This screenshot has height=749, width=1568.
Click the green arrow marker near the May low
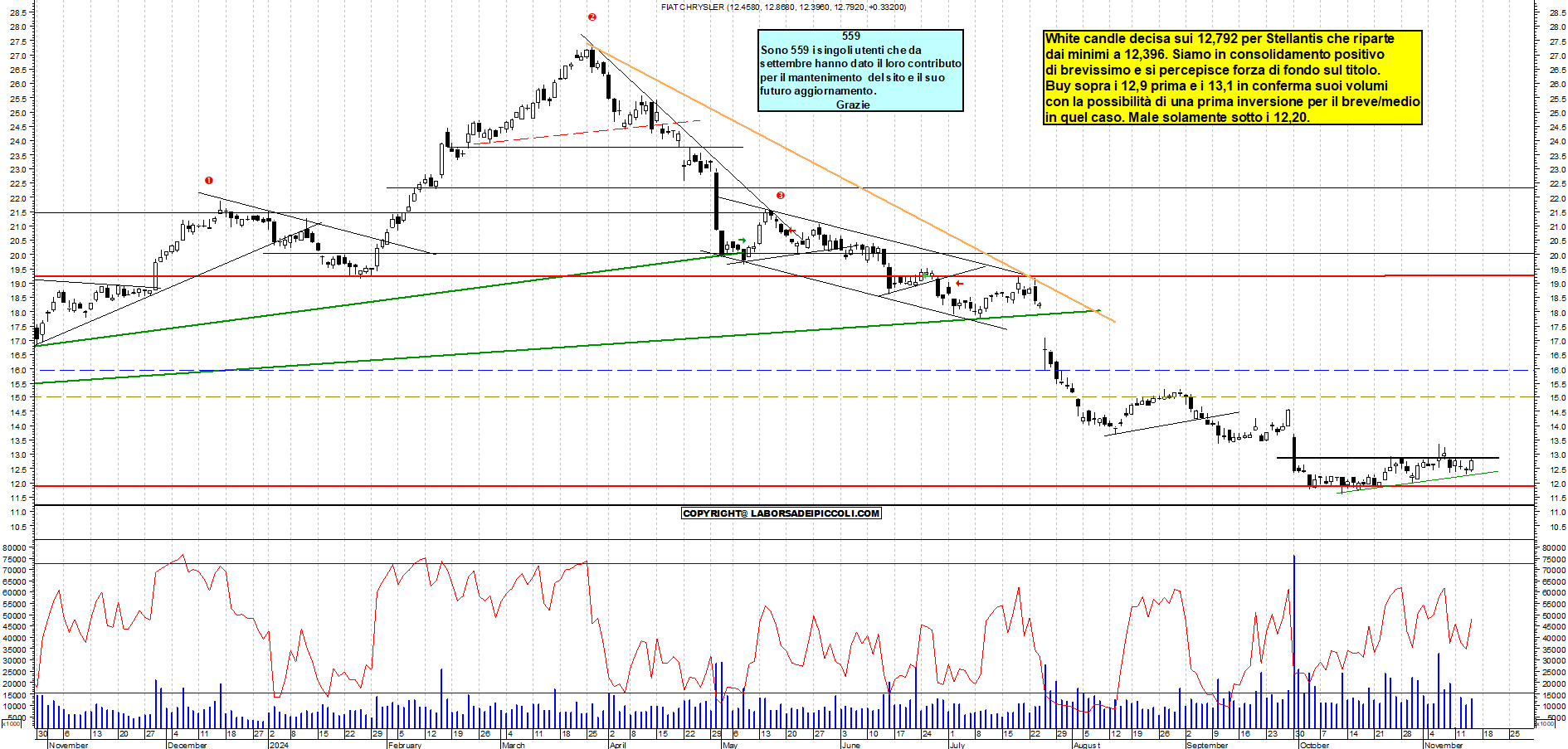(743, 241)
